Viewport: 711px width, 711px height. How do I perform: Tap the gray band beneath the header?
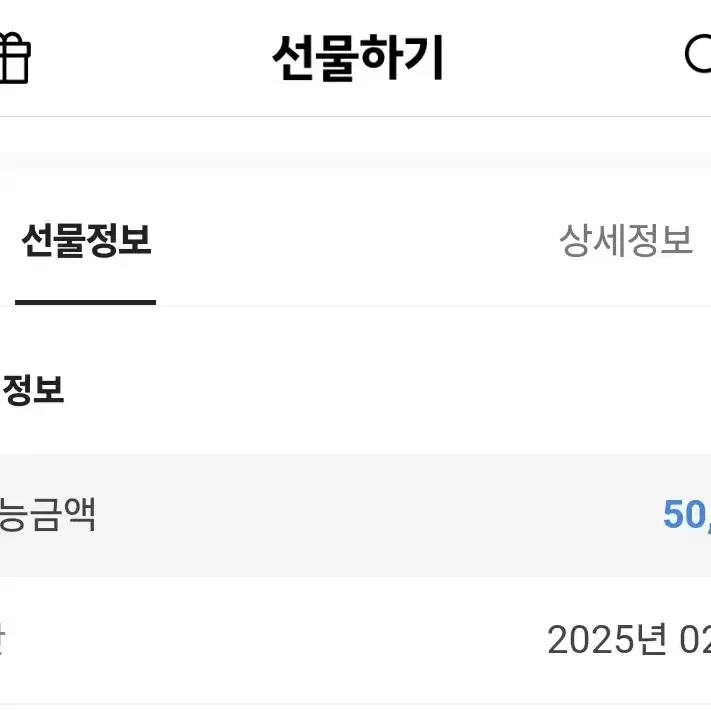click(x=356, y=162)
